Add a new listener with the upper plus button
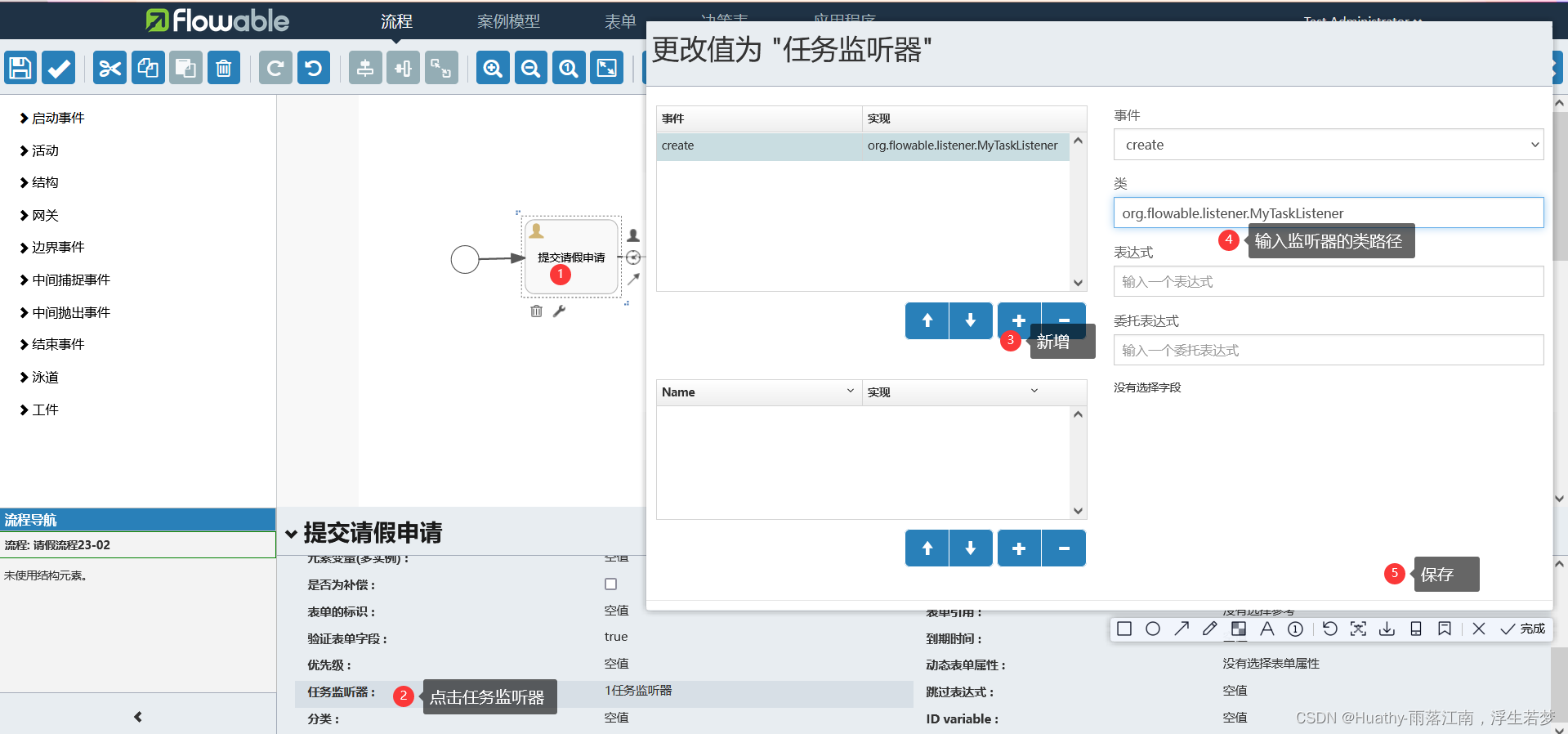The image size is (1568, 734). [1019, 320]
